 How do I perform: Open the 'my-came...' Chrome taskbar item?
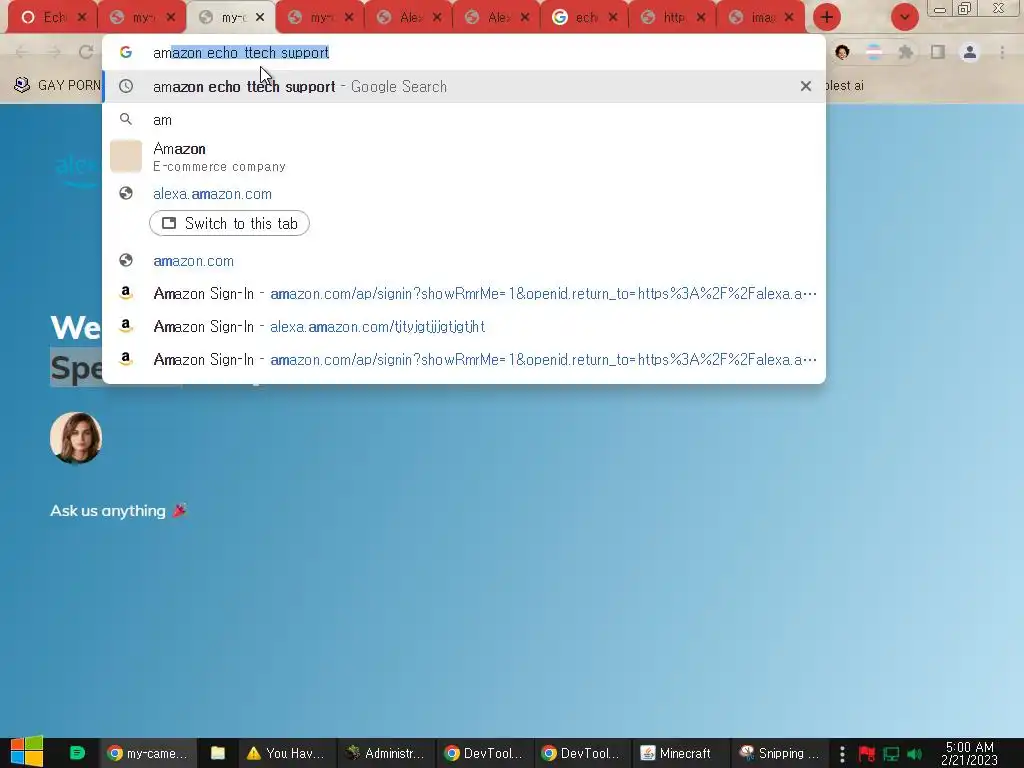(148, 753)
